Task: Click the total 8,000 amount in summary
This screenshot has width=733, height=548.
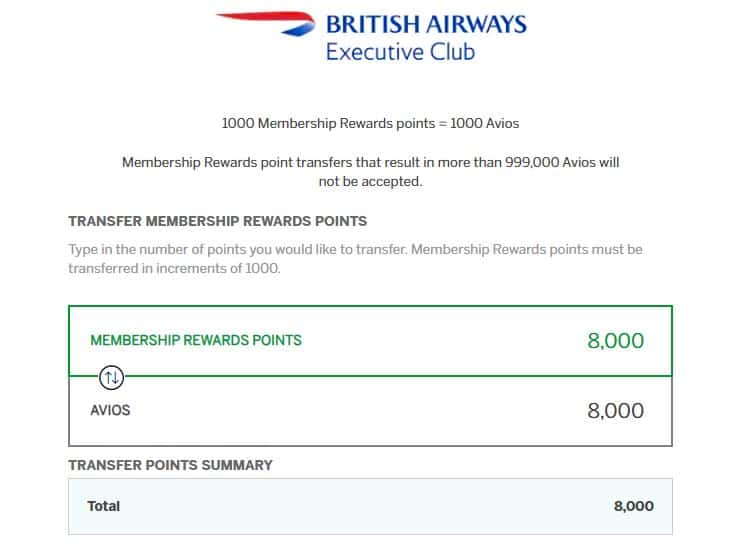Action: (x=633, y=506)
